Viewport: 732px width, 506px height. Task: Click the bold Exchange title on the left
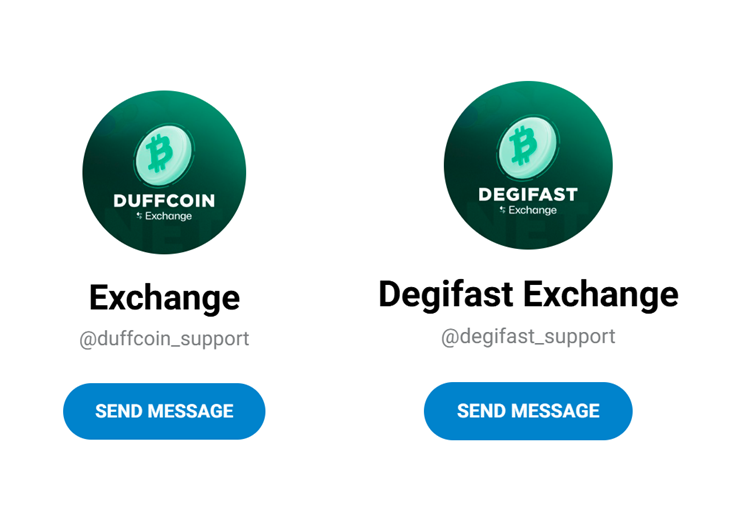pyautogui.click(x=164, y=298)
